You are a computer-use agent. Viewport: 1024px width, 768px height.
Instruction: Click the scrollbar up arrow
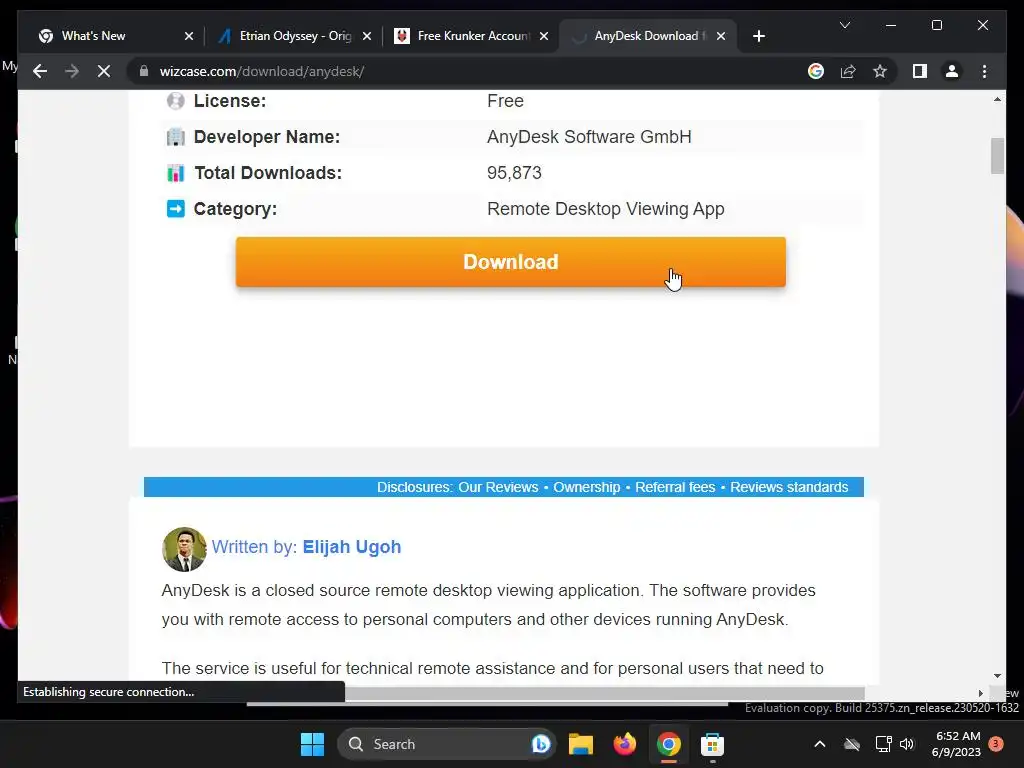tap(997, 99)
